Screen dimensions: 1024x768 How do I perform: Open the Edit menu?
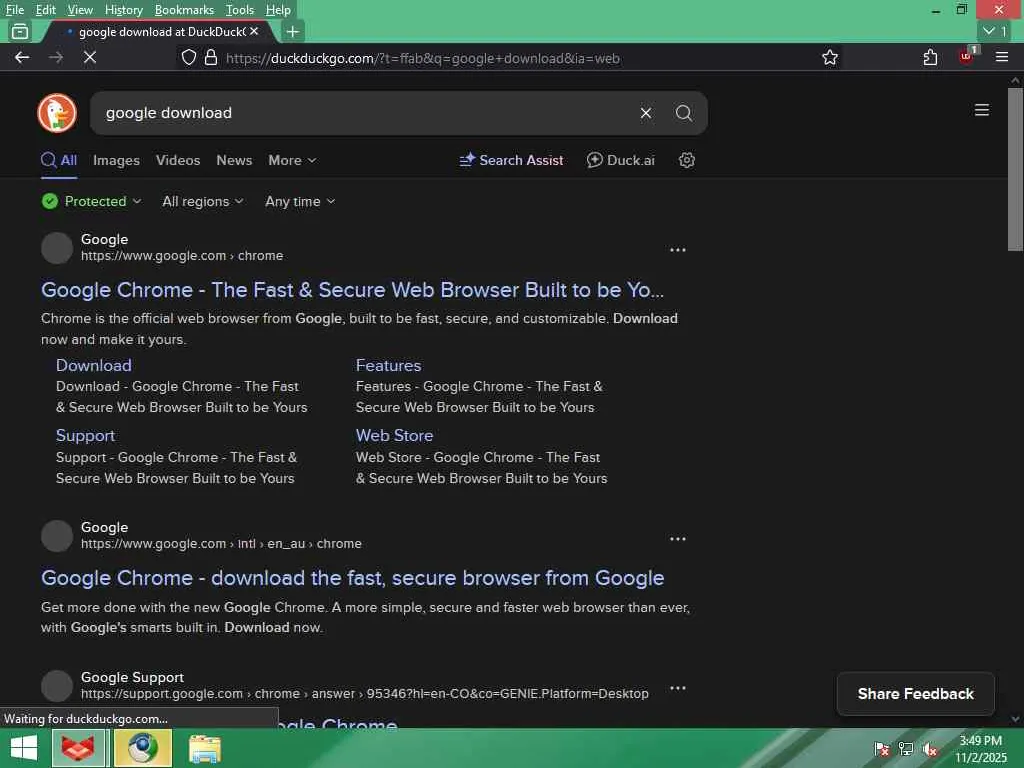coord(45,10)
